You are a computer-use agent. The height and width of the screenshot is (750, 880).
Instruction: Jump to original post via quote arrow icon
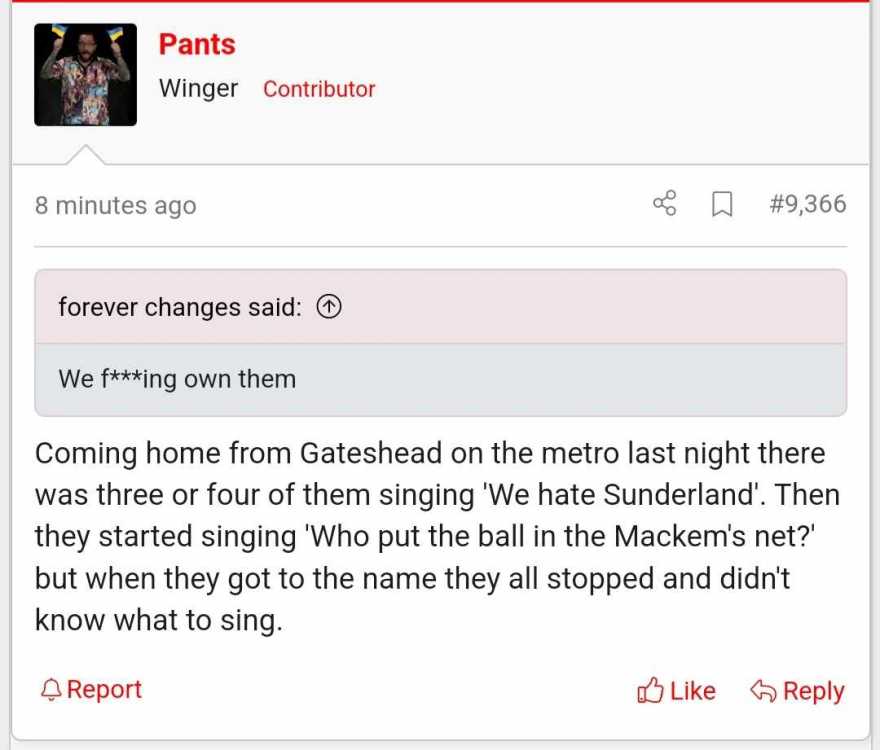tap(329, 307)
